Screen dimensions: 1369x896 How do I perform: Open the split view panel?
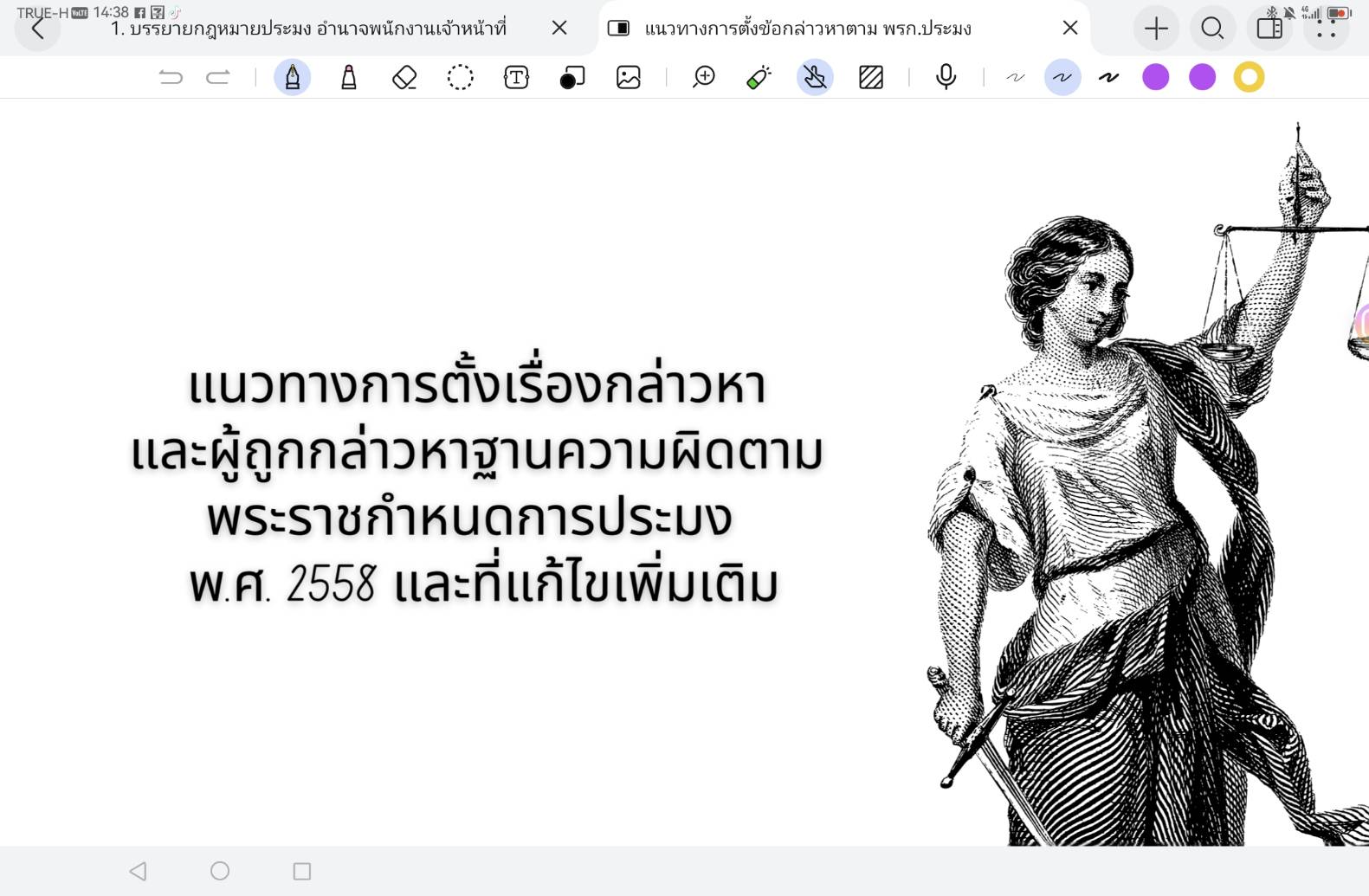click(1269, 29)
